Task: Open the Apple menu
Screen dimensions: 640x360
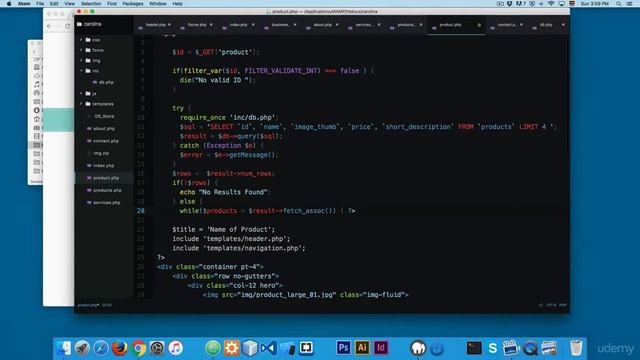Action: [9, 4]
